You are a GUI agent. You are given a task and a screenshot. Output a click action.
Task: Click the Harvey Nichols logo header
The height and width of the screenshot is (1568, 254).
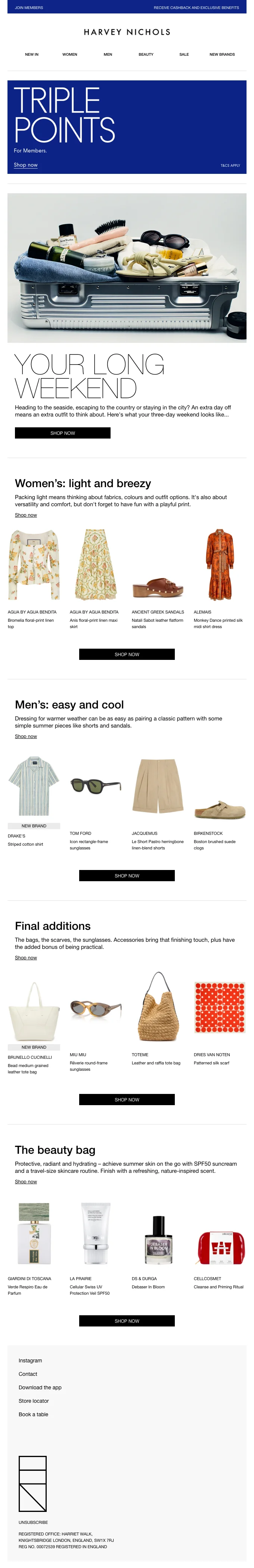pos(127,32)
